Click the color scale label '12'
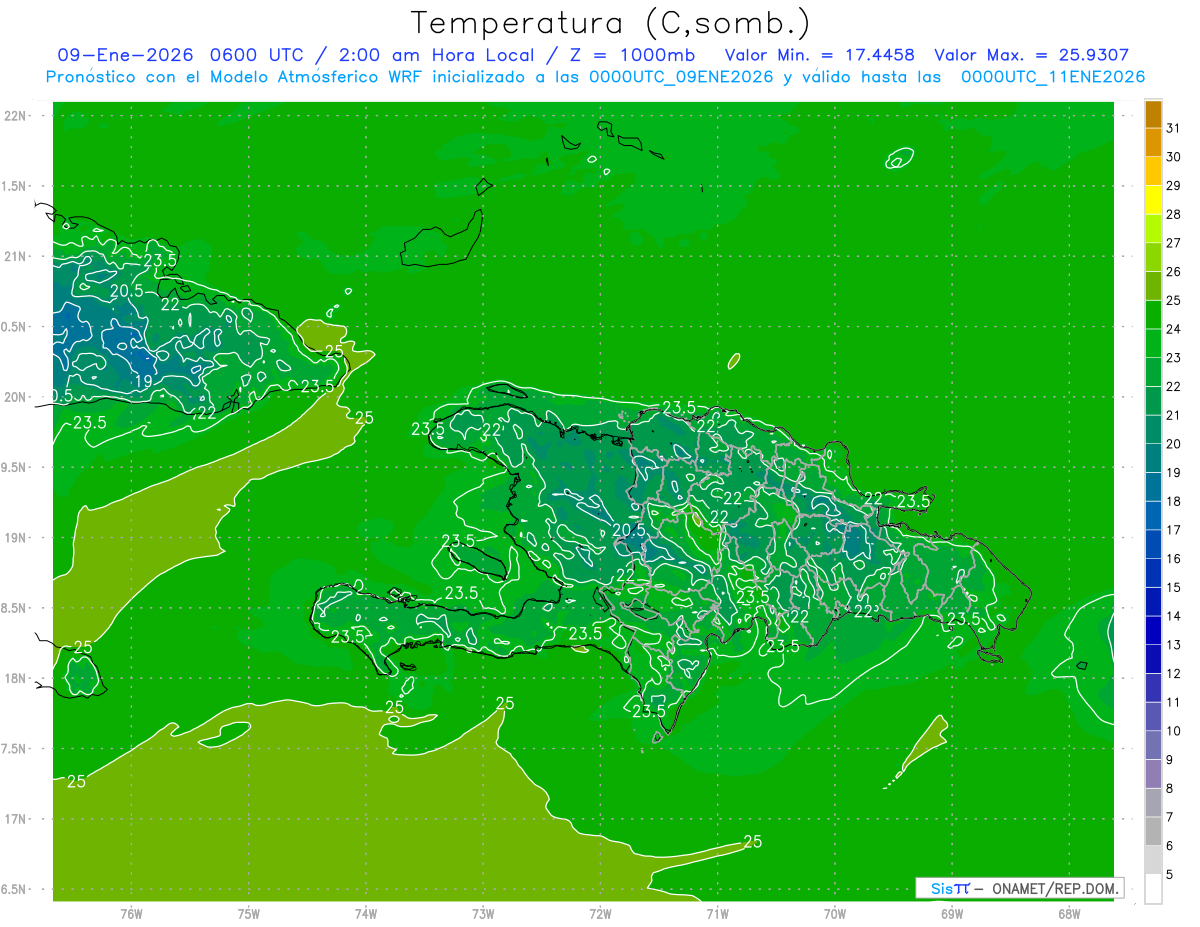 click(1173, 674)
